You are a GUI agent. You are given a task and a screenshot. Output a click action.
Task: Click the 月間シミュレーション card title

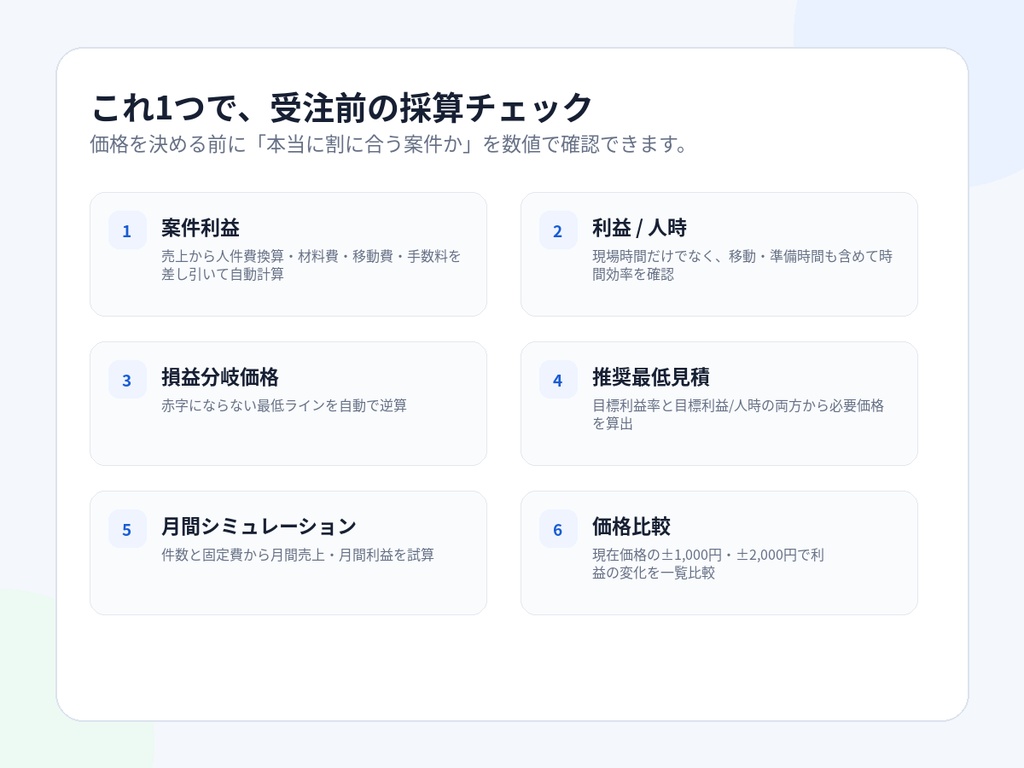point(259,526)
